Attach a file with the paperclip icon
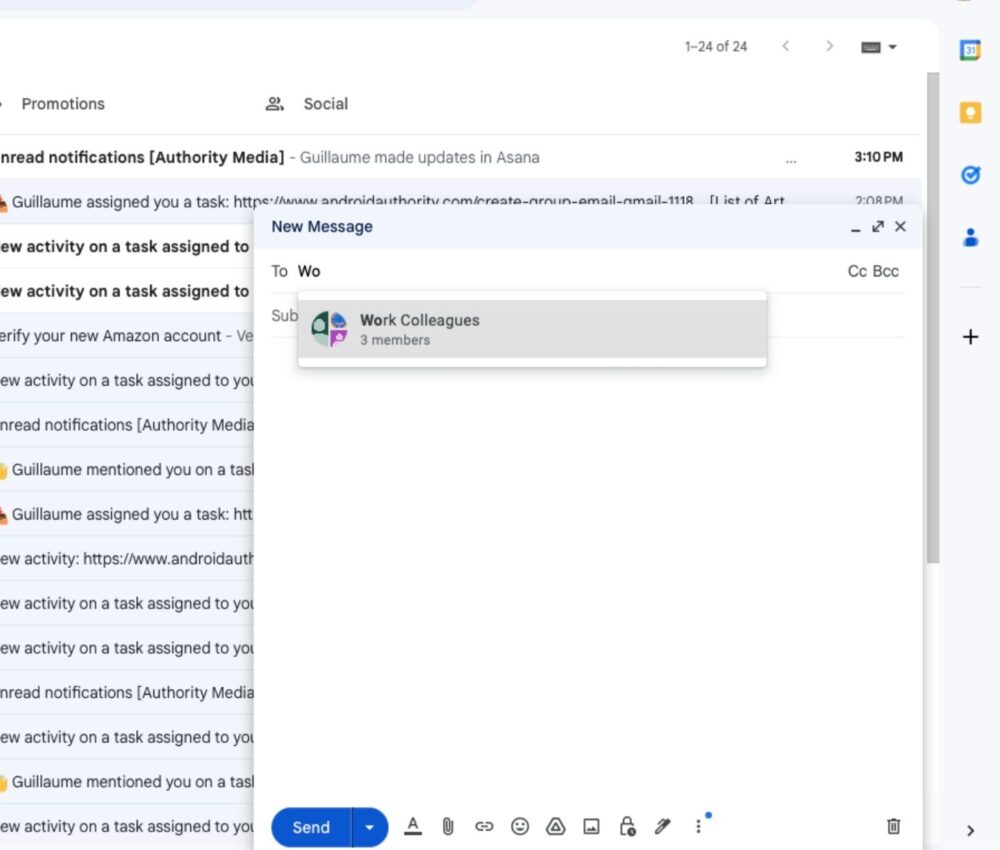Viewport: 1000px width, 850px height. coord(448,827)
